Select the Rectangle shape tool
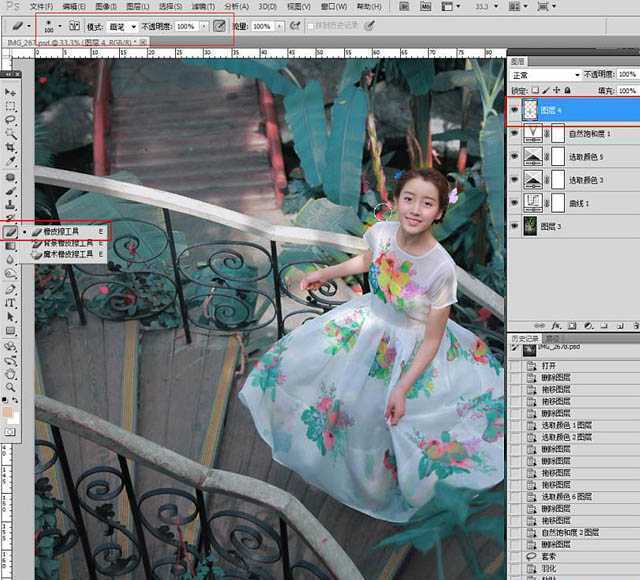The height and width of the screenshot is (580, 640). 10,331
